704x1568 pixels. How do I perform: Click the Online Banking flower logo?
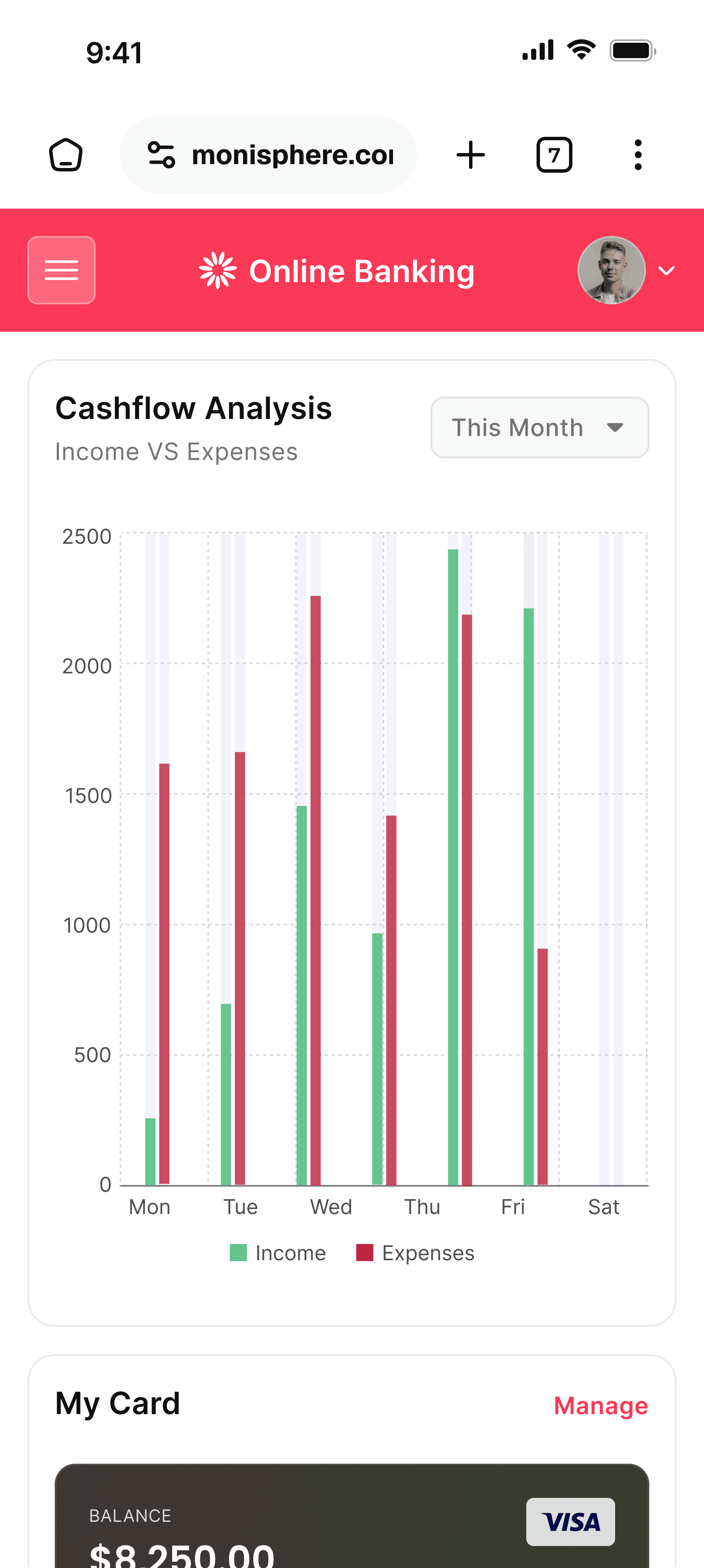point(217,270)
